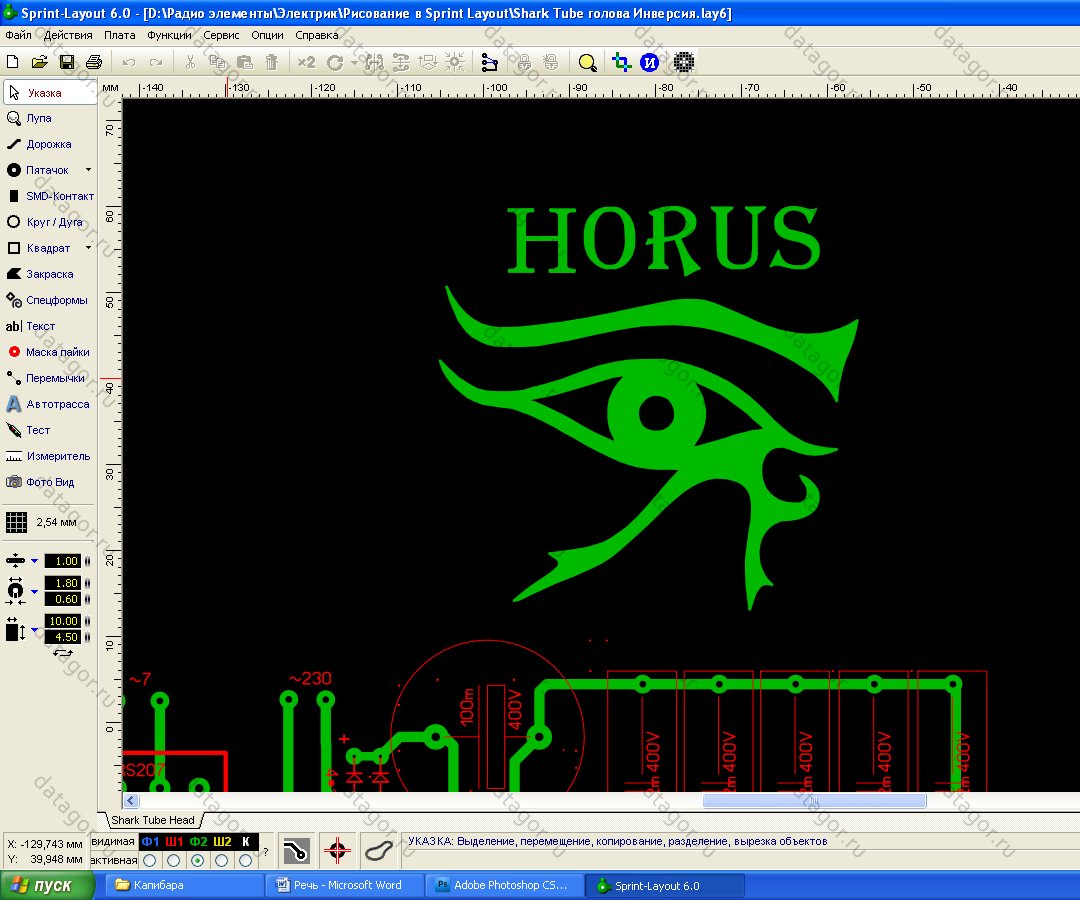This screenshot has height=900, width=1080.
Task: Open the track width presets dropdown
Action: click(x=34, y=561)
